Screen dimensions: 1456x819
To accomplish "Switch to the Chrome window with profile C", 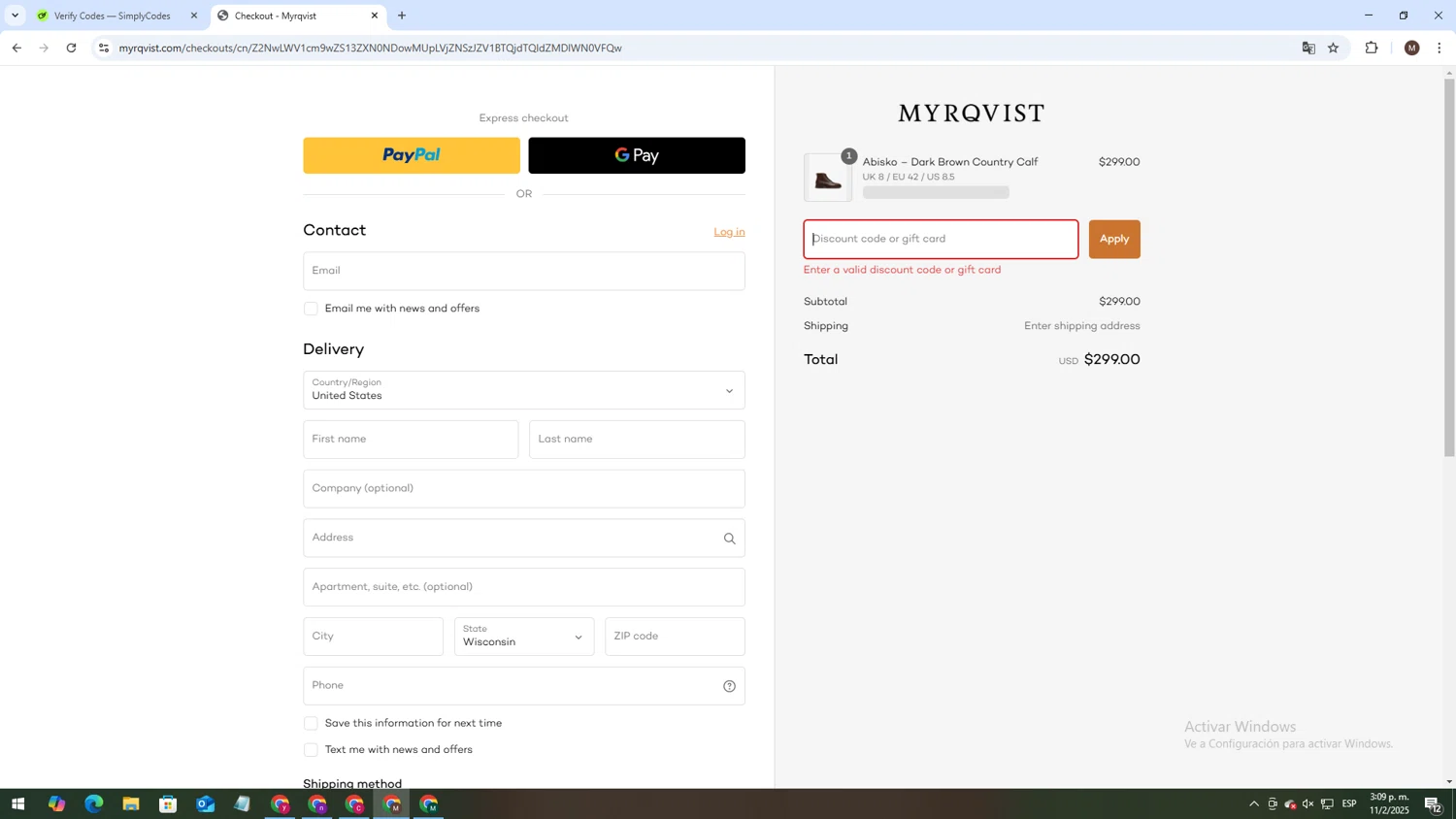I will (x=354, y=804).
